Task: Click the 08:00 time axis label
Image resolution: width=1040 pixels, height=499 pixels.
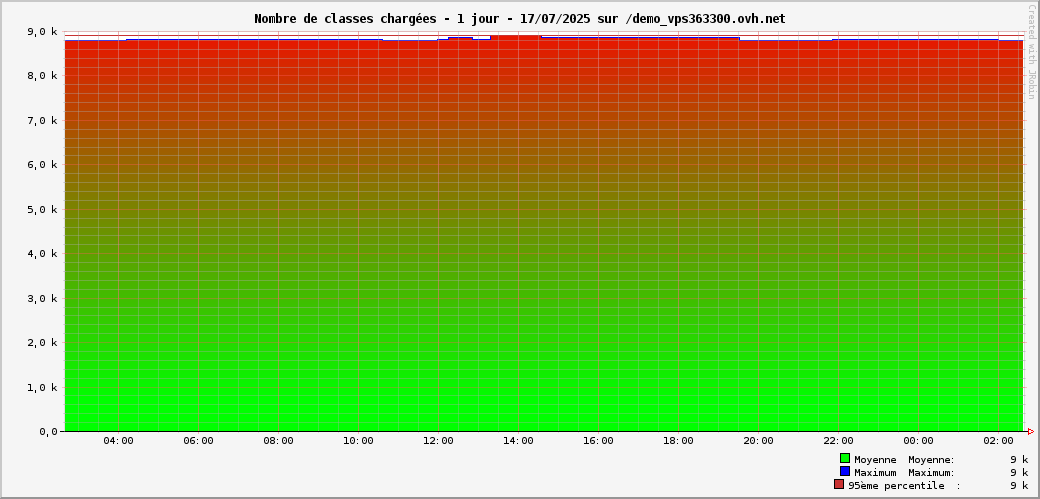Action: coord(278,441)
